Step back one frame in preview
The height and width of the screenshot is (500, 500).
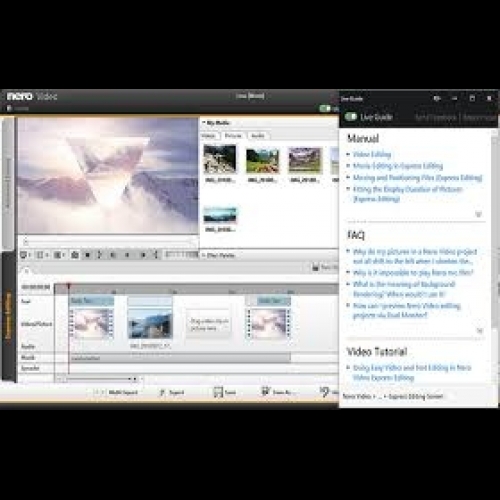pyautogui.click(x=113, y=255)
